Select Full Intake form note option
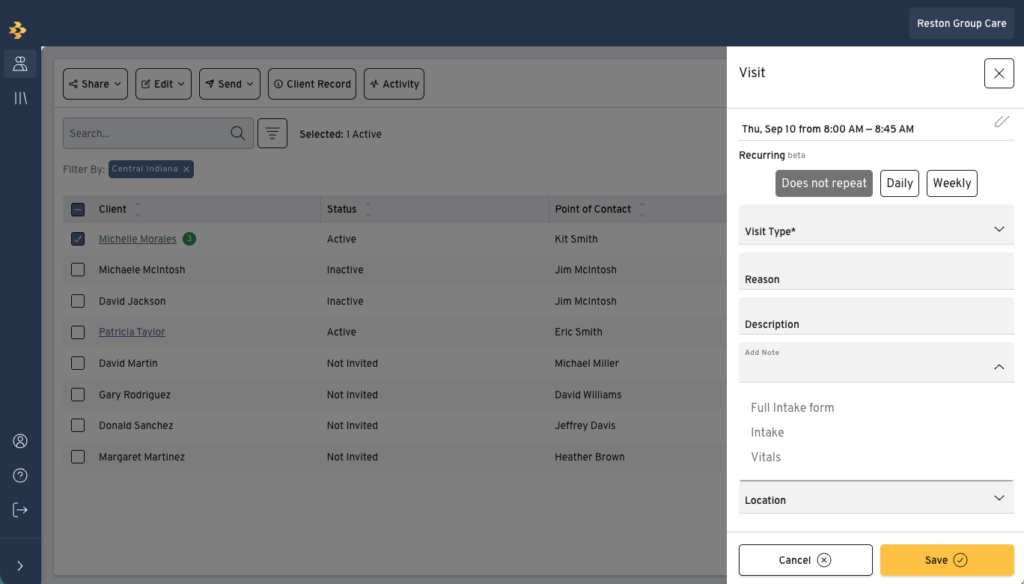This screenshot has width=1024, height=584. (x=792, y=408)
